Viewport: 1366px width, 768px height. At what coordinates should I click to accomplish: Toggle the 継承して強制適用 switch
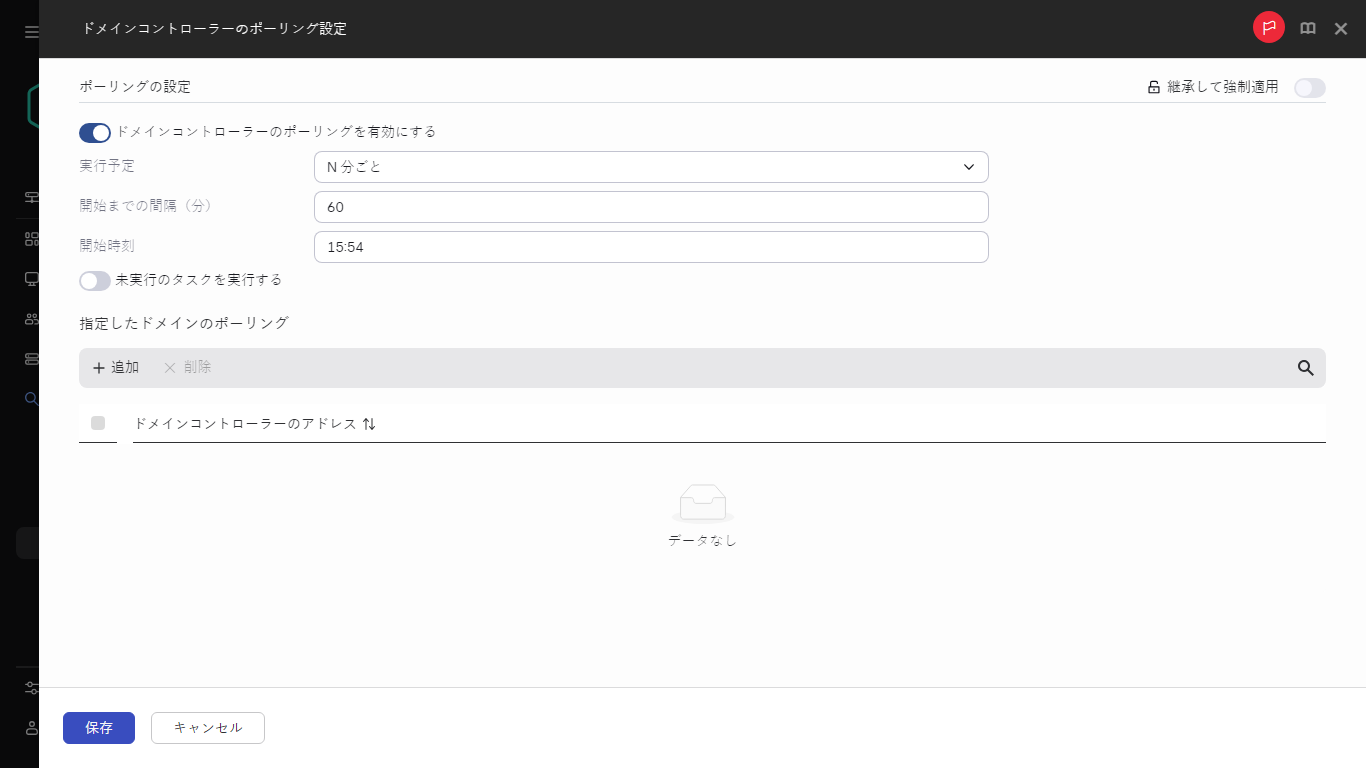[1309, 88]
